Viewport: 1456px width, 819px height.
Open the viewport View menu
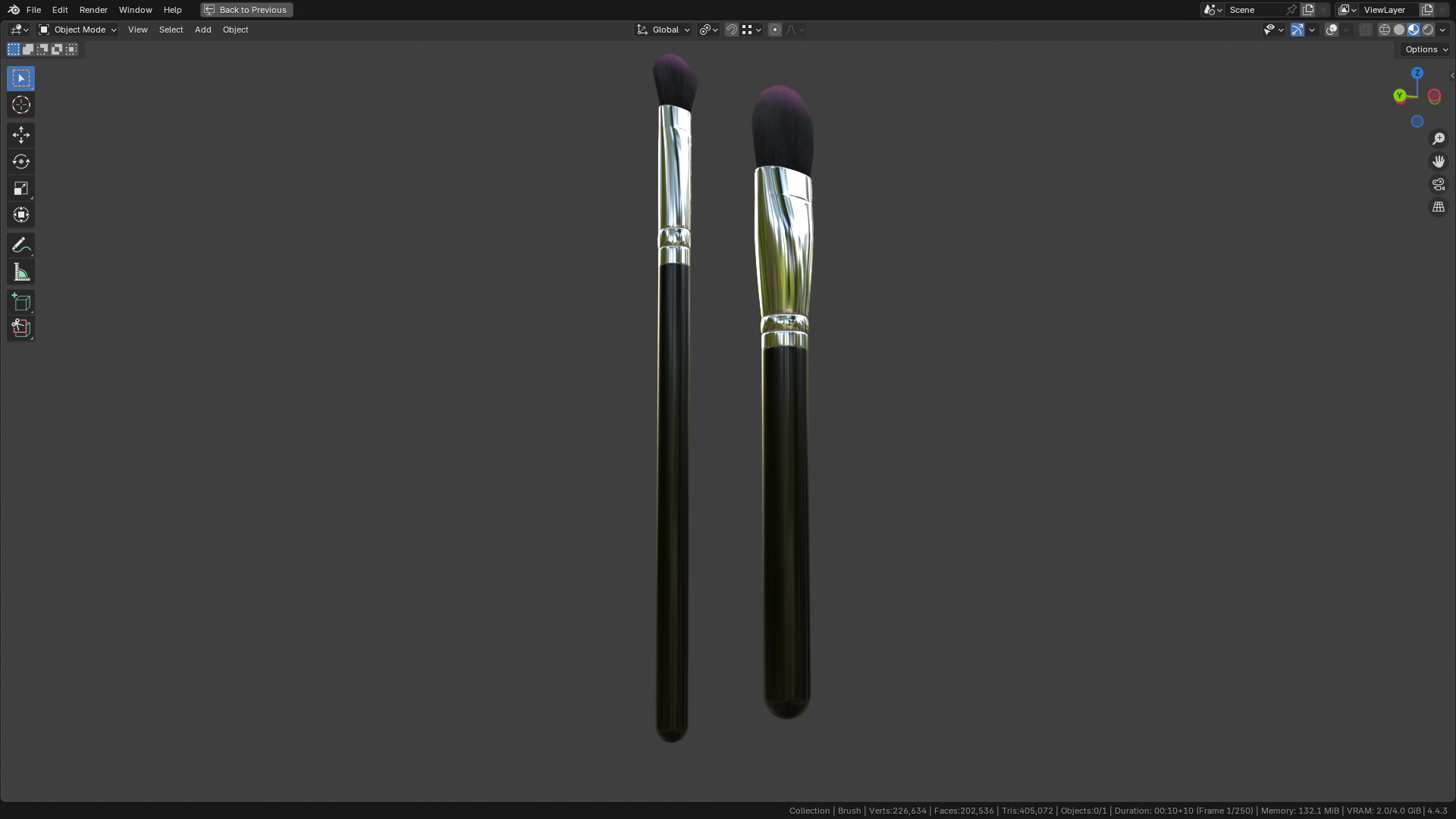coord(137,30)
